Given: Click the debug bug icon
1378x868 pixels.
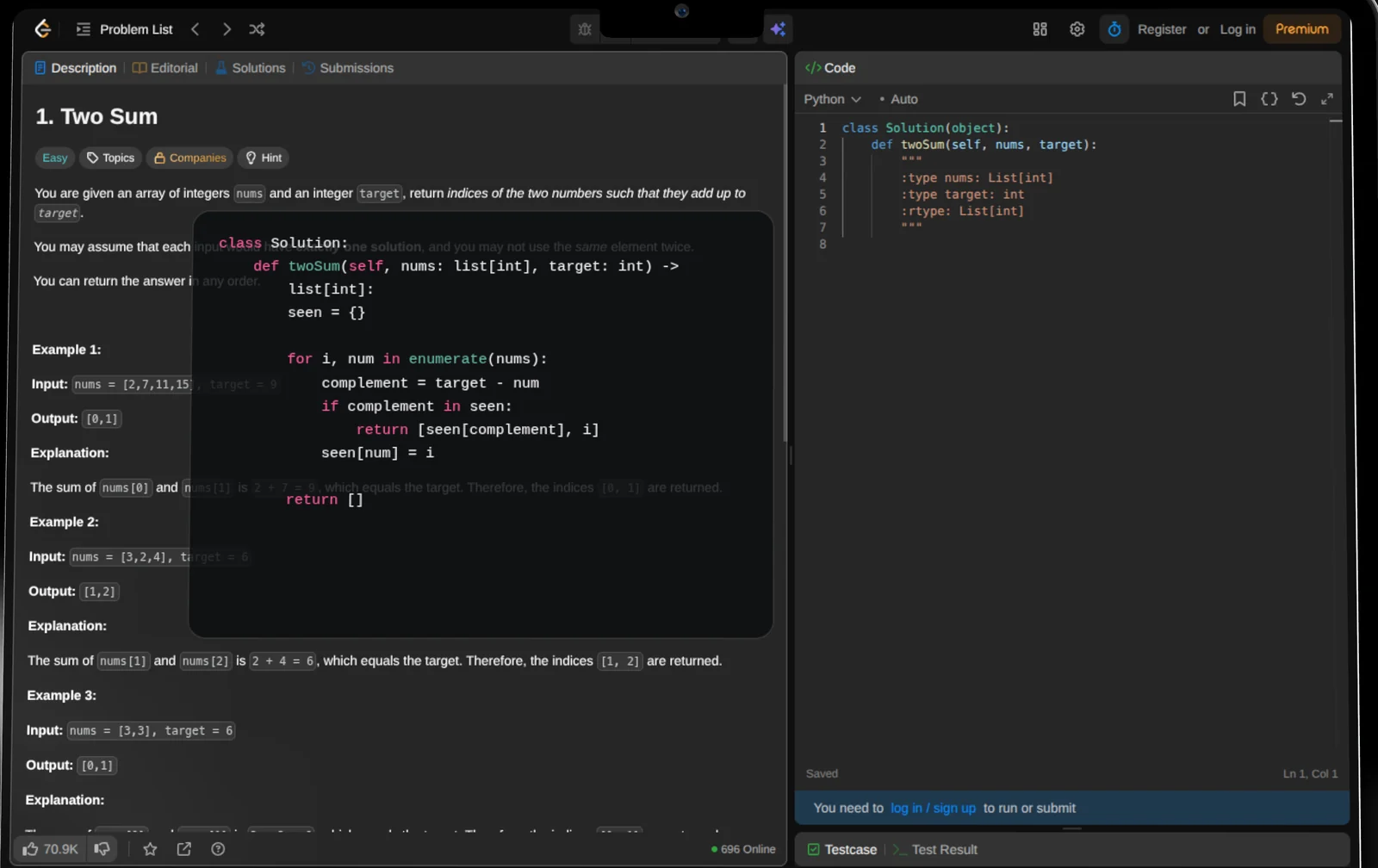Looking at the screenshot, I should click(x=585, y=29).
